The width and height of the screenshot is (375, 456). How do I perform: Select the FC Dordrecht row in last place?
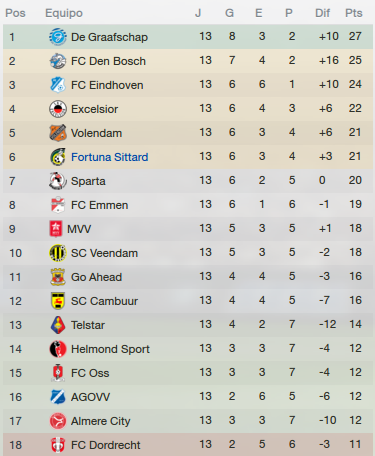coord(188,444)
